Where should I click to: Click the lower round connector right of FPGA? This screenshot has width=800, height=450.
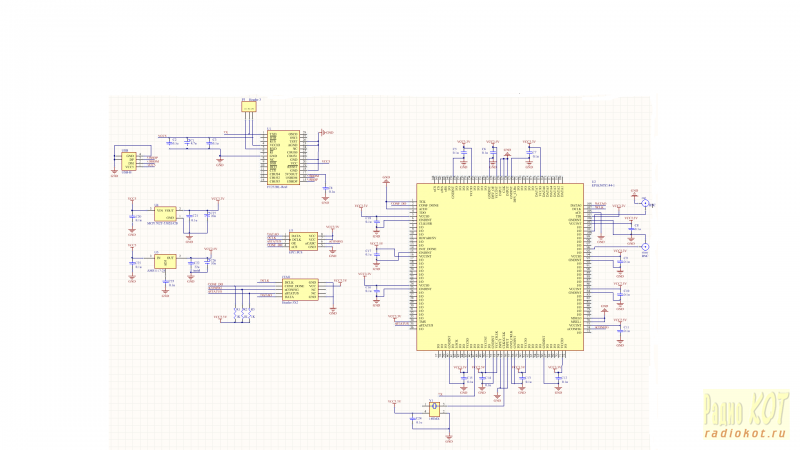(645, 246)
